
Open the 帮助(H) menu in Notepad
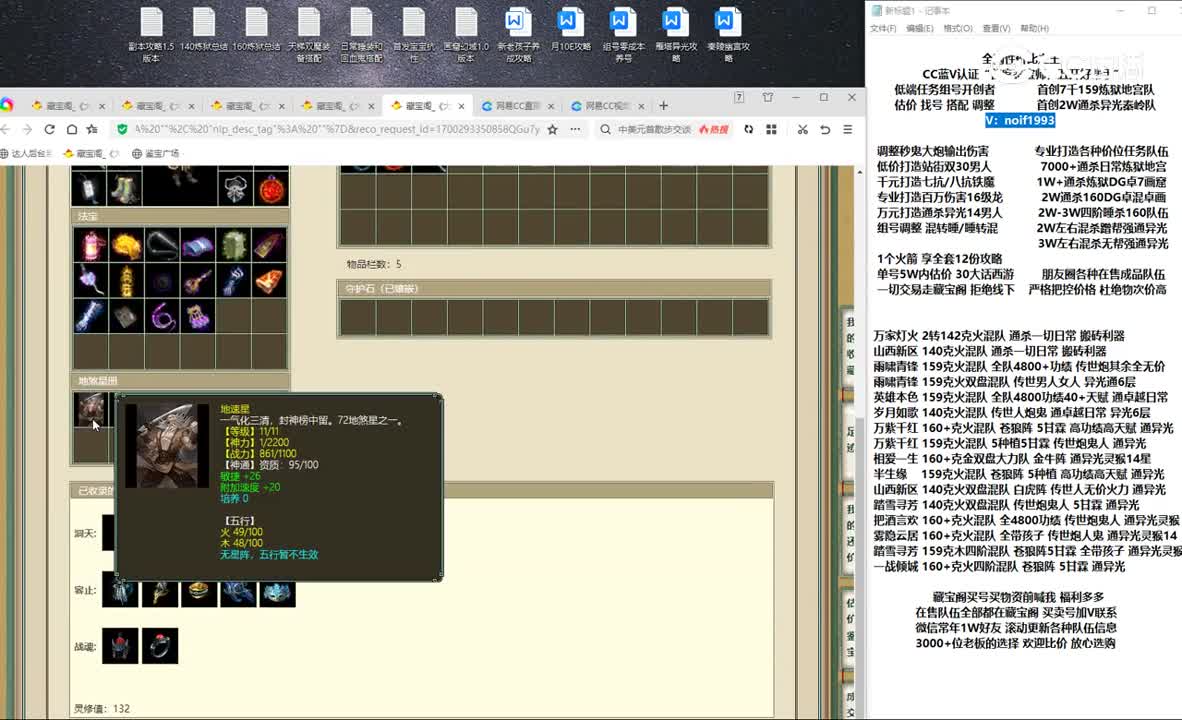pos(1034,29)
